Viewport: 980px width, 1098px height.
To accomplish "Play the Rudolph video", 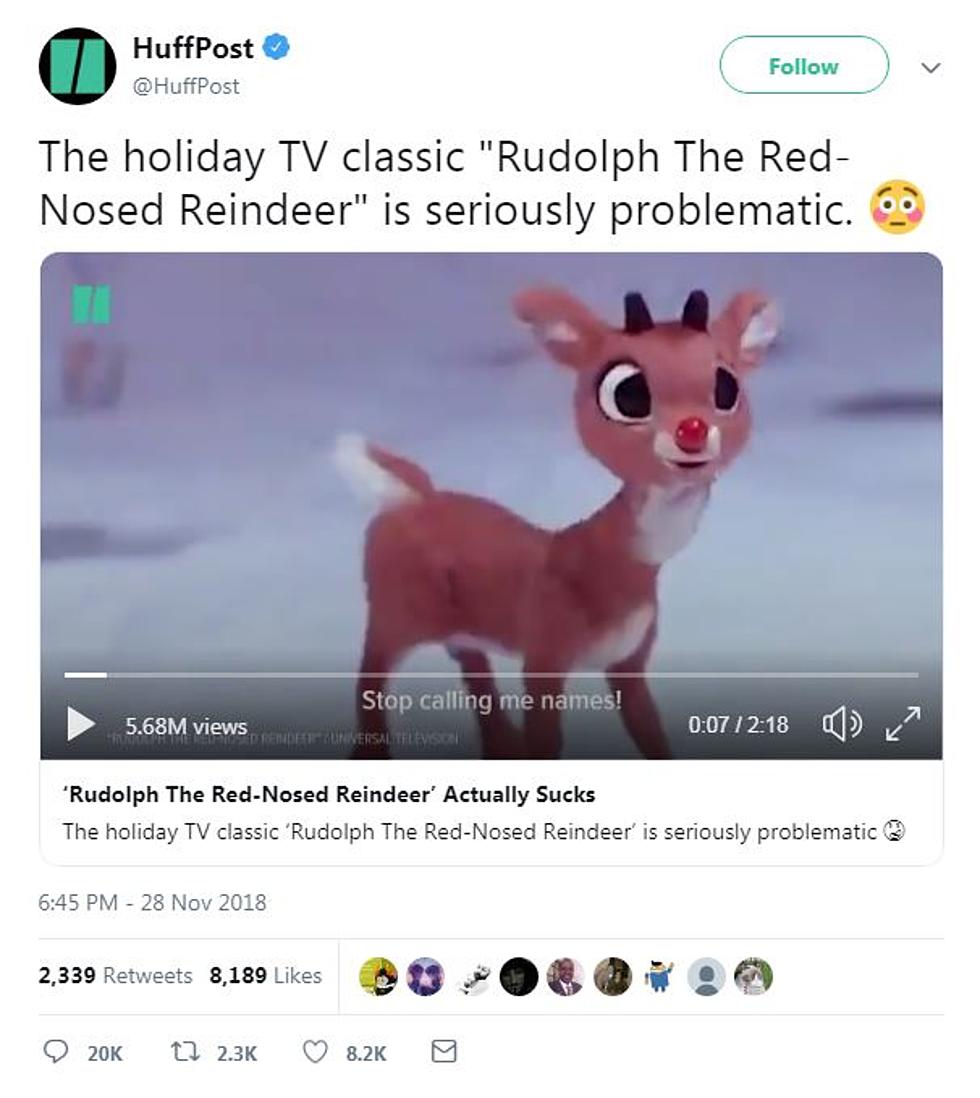I will 81,723.
